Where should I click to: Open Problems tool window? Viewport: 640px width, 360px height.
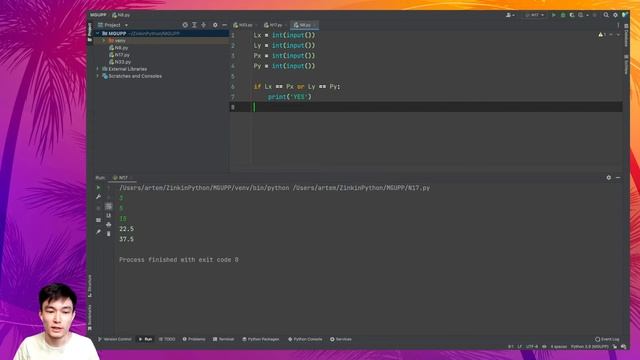point(194,339)
